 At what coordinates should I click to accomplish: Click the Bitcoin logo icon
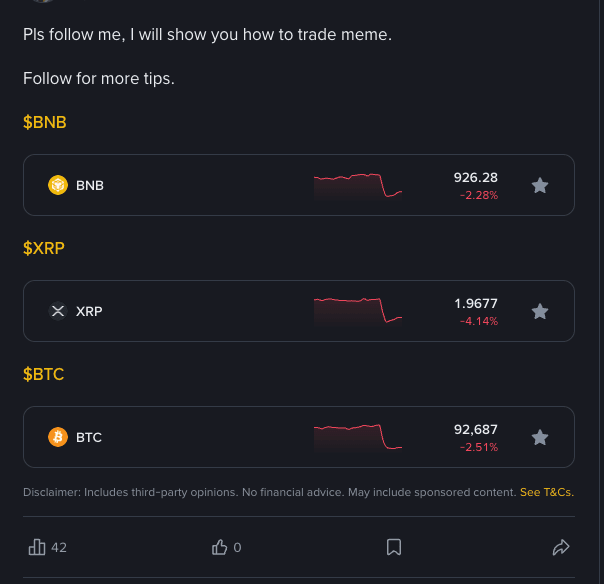tap(58, 437)
